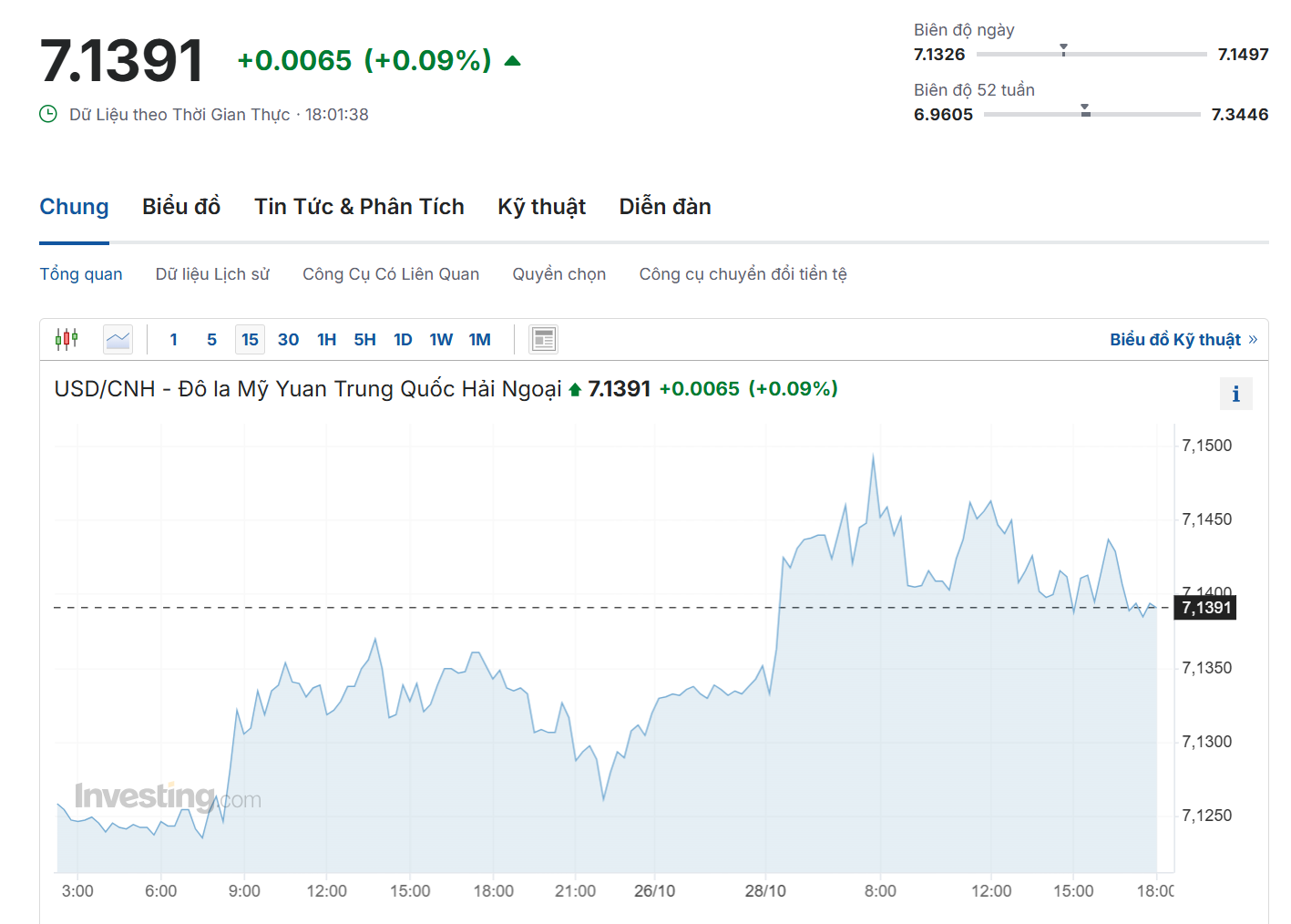Image resolution: width=1291 pixels, height=924 pixels.
Task: Click the Investing.com watermark logo
Action: (168, 797)
